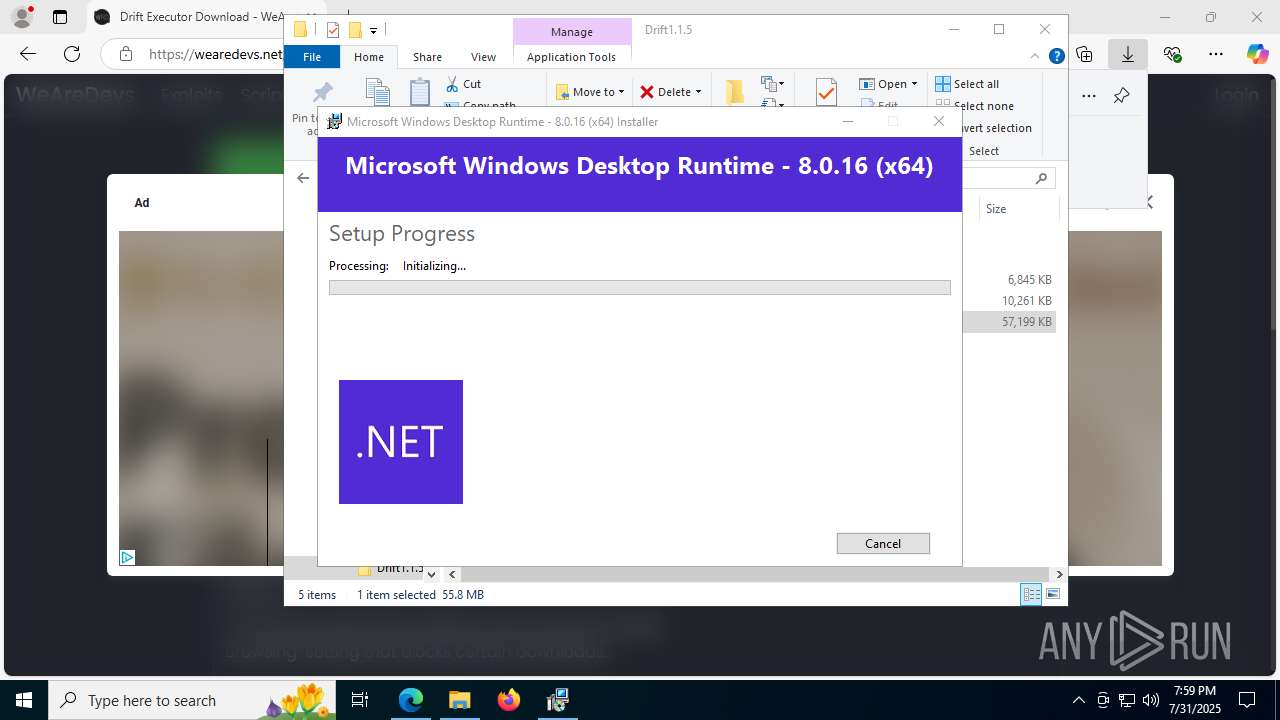Switch to Large icons view layout
Screen dimensions: 1280x720
1053,594
